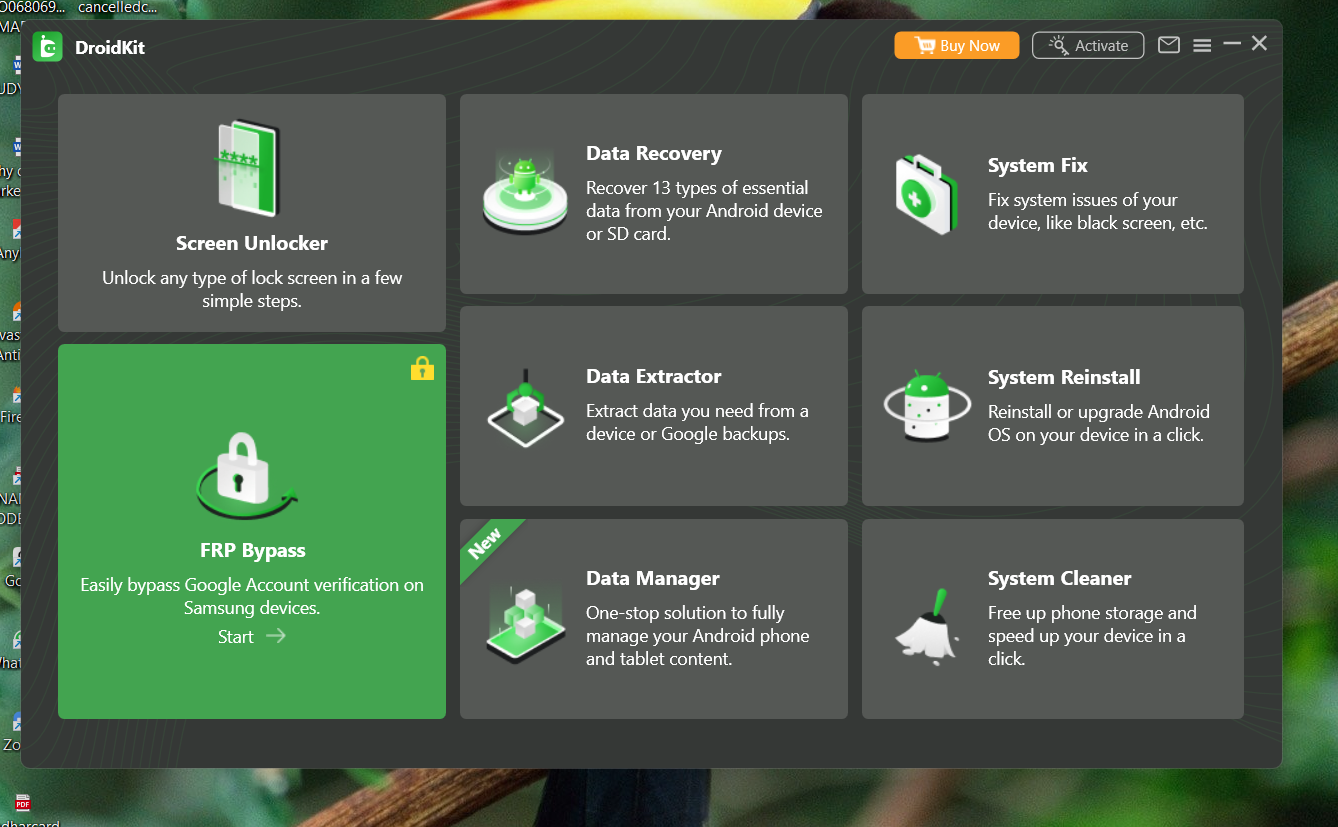Click the PDF file icon on desktop

[x=22, y=802]
